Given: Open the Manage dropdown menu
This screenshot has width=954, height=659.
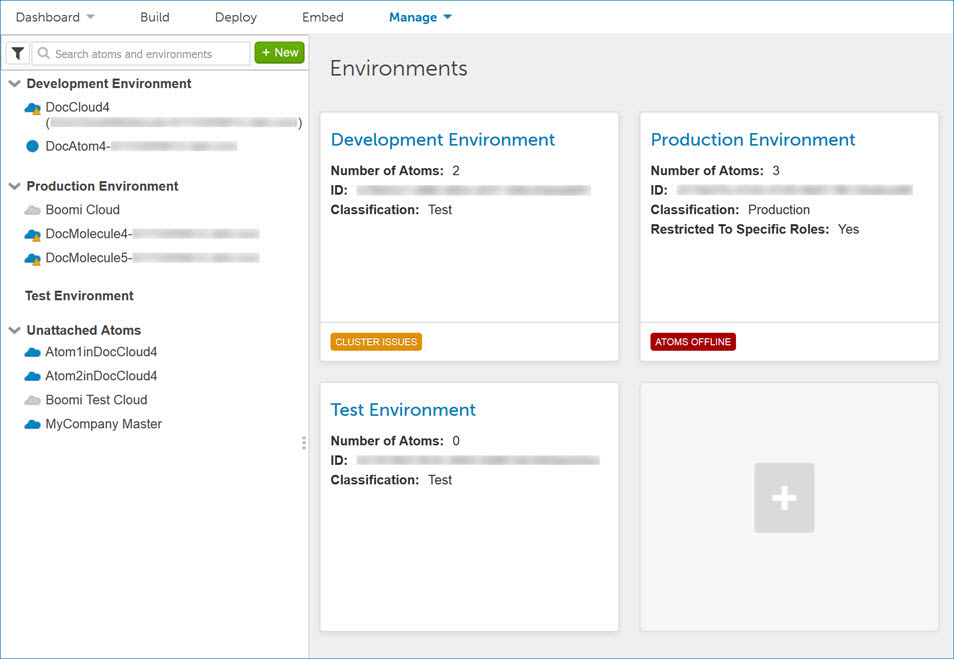Looking at the screenshot, I should pos(420,17).
